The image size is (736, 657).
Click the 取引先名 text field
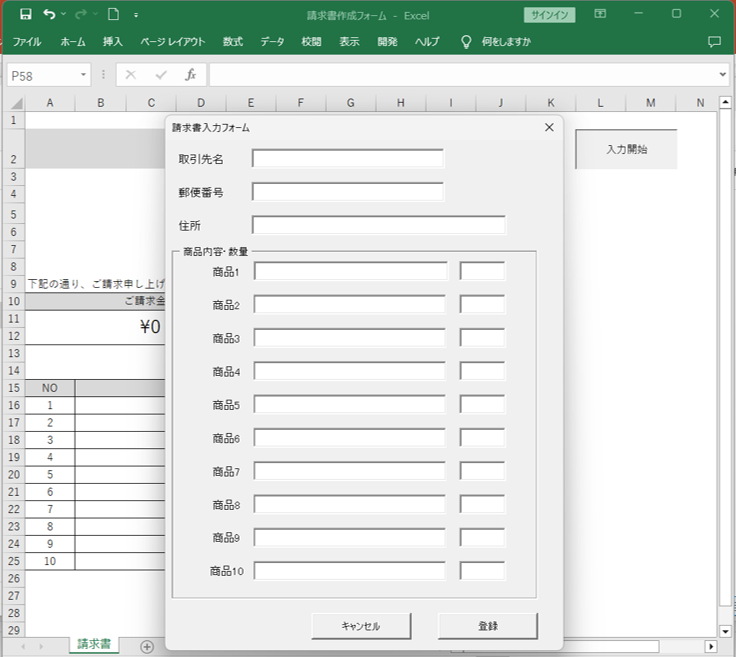point(347,159)
